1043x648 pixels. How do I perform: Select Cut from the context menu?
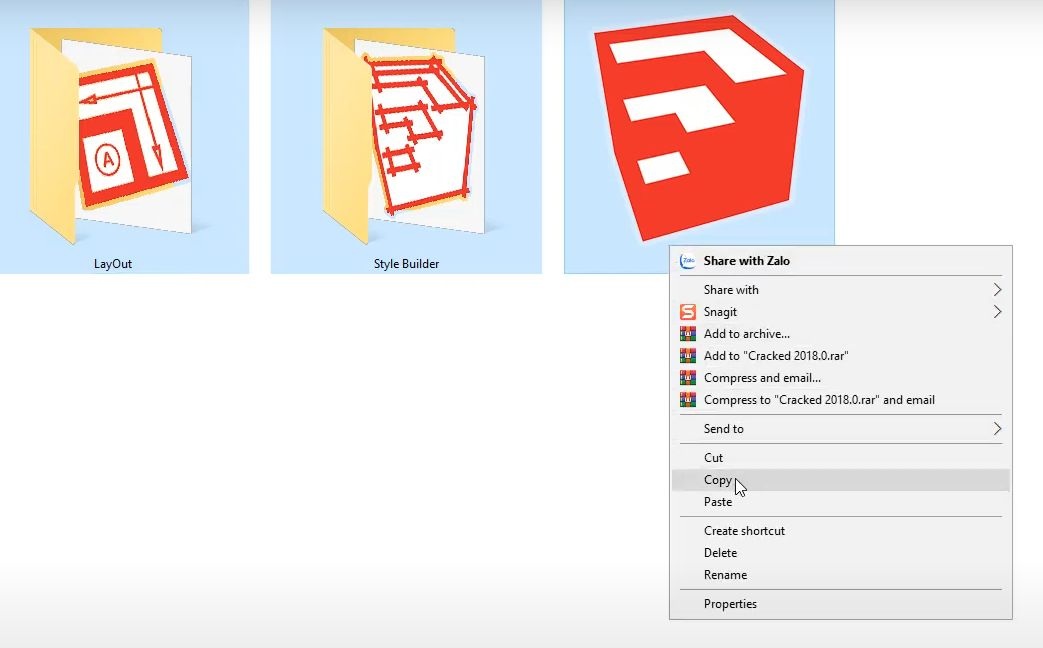pyautogui.click(x=841, y=458)
